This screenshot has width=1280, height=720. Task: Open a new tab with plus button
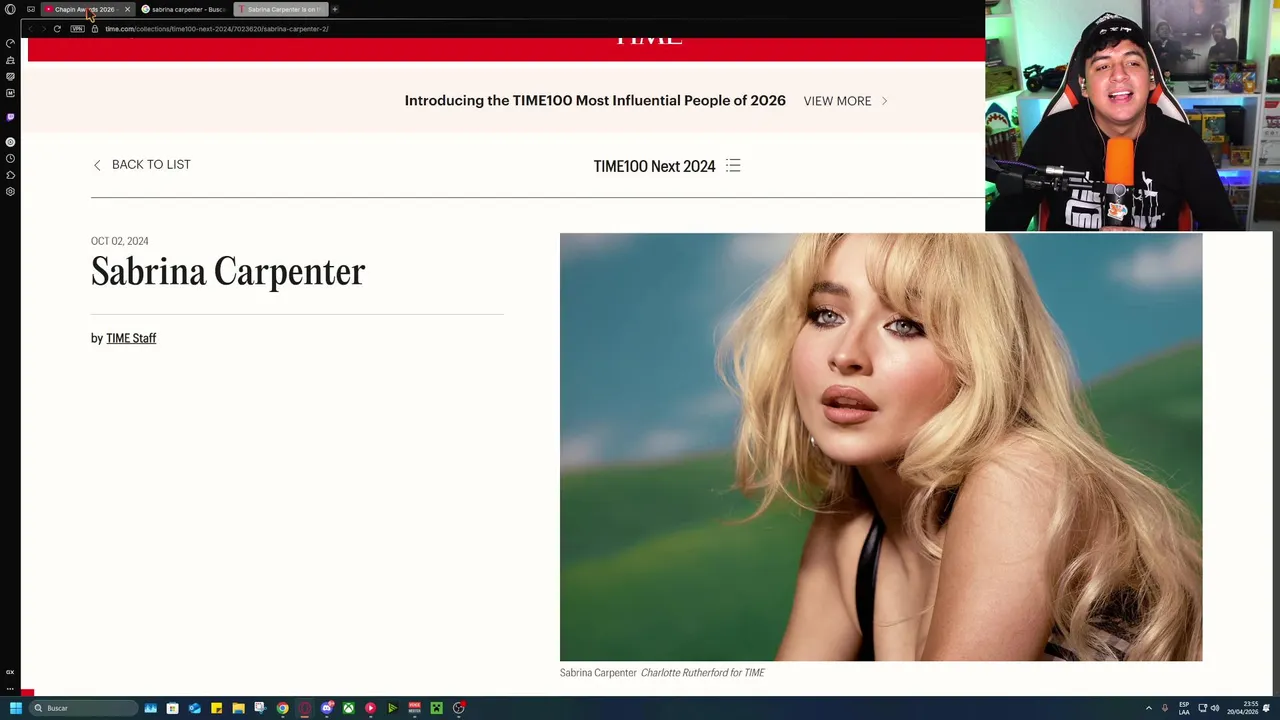pyautogui.click(x=335, y=9)
